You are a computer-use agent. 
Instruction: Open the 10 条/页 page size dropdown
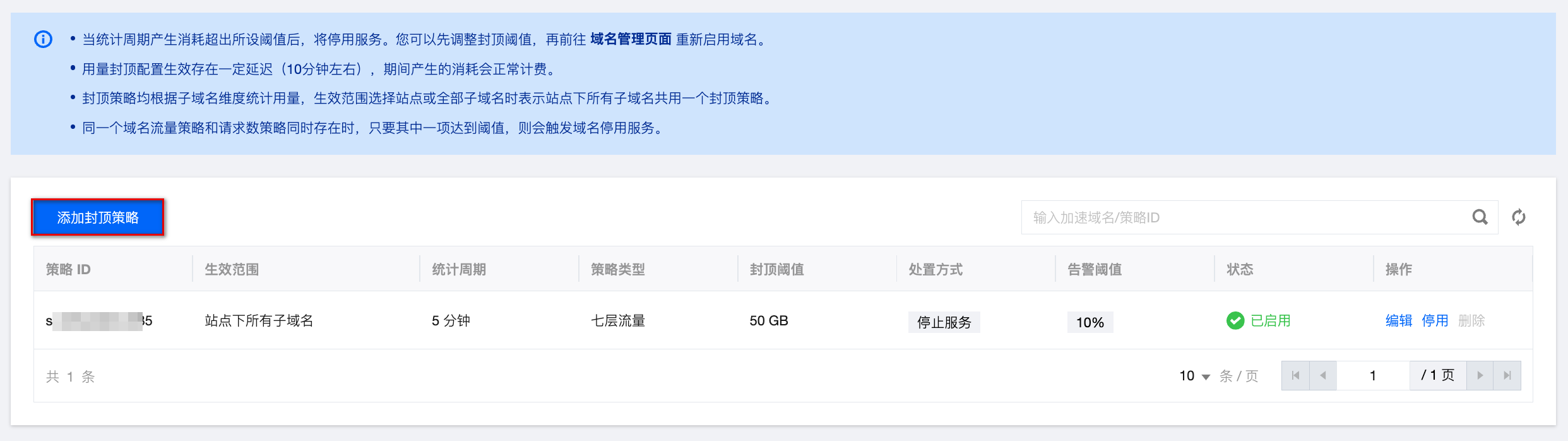(x=1194, y=377)
